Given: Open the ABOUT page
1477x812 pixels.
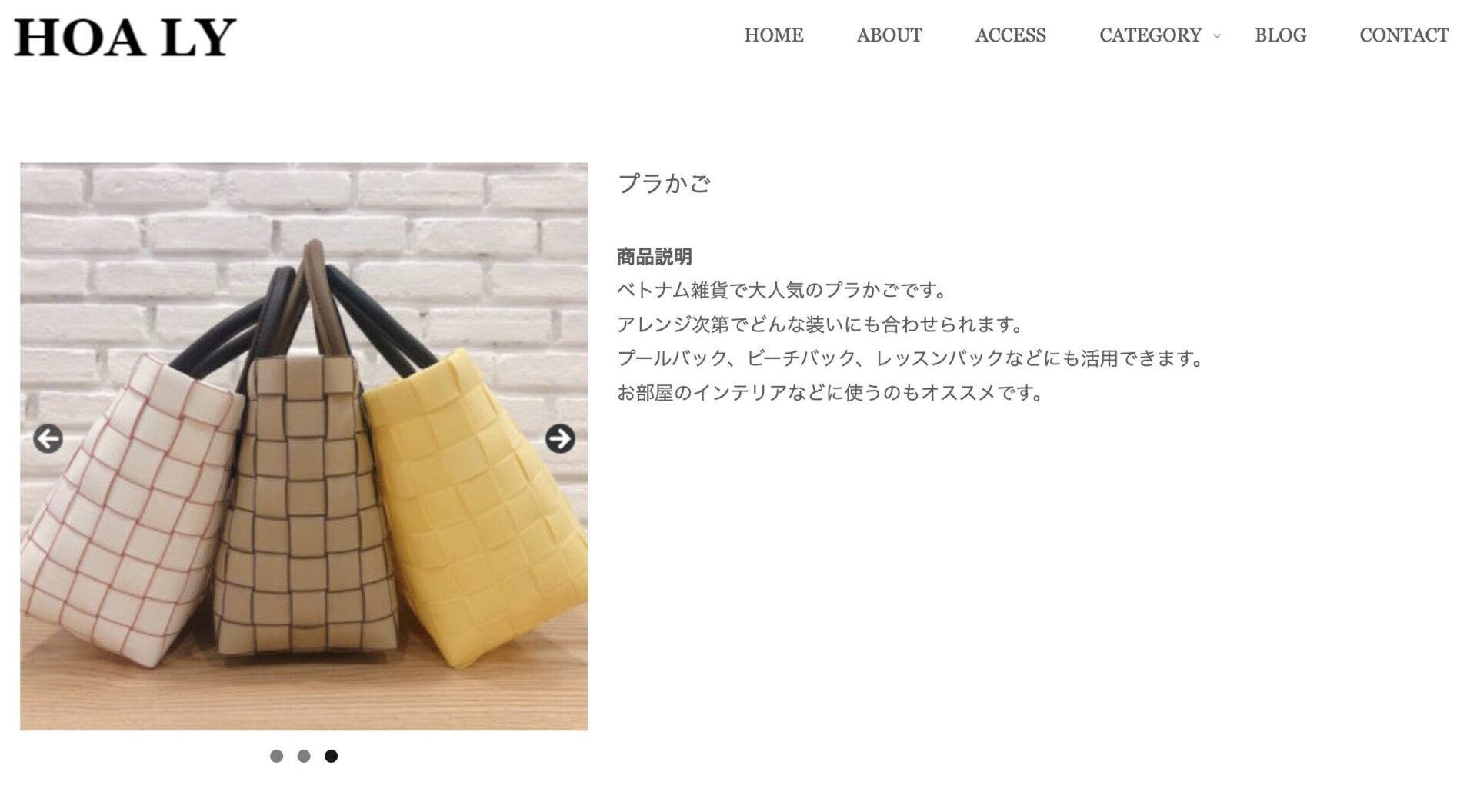Looking at the screenshot, I should pyautogui.click(x=889, y=35).
